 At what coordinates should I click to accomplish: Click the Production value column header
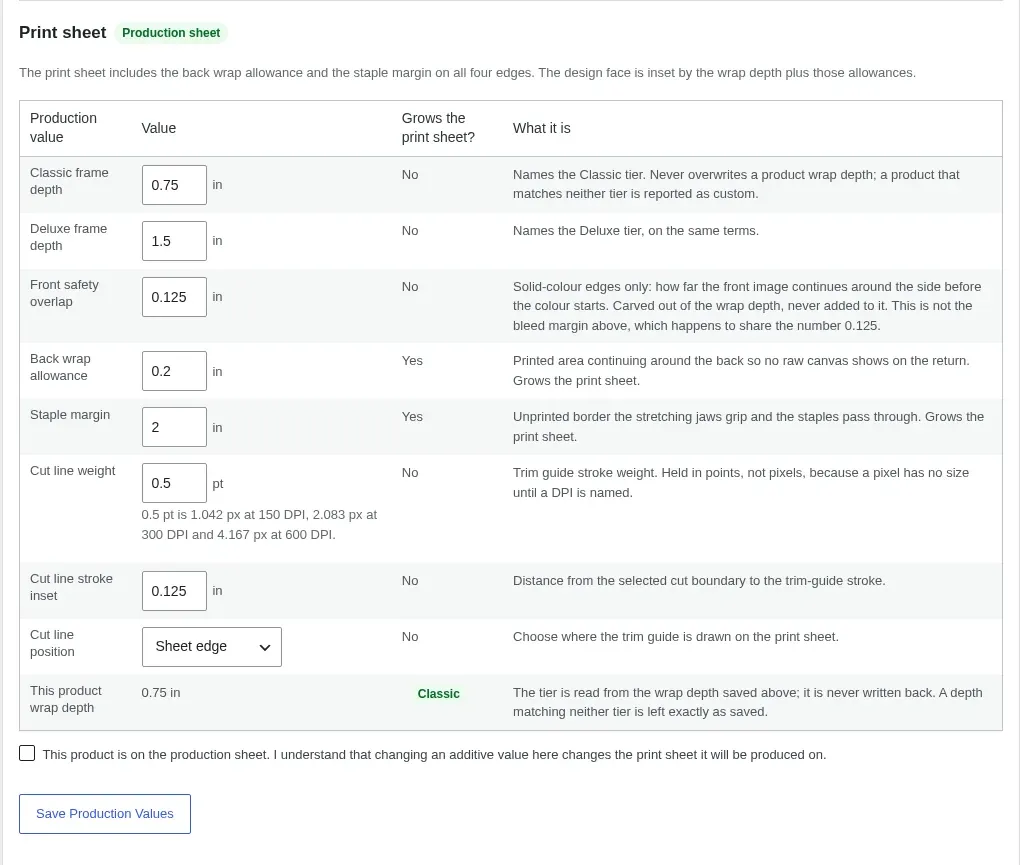pos(63,127)
